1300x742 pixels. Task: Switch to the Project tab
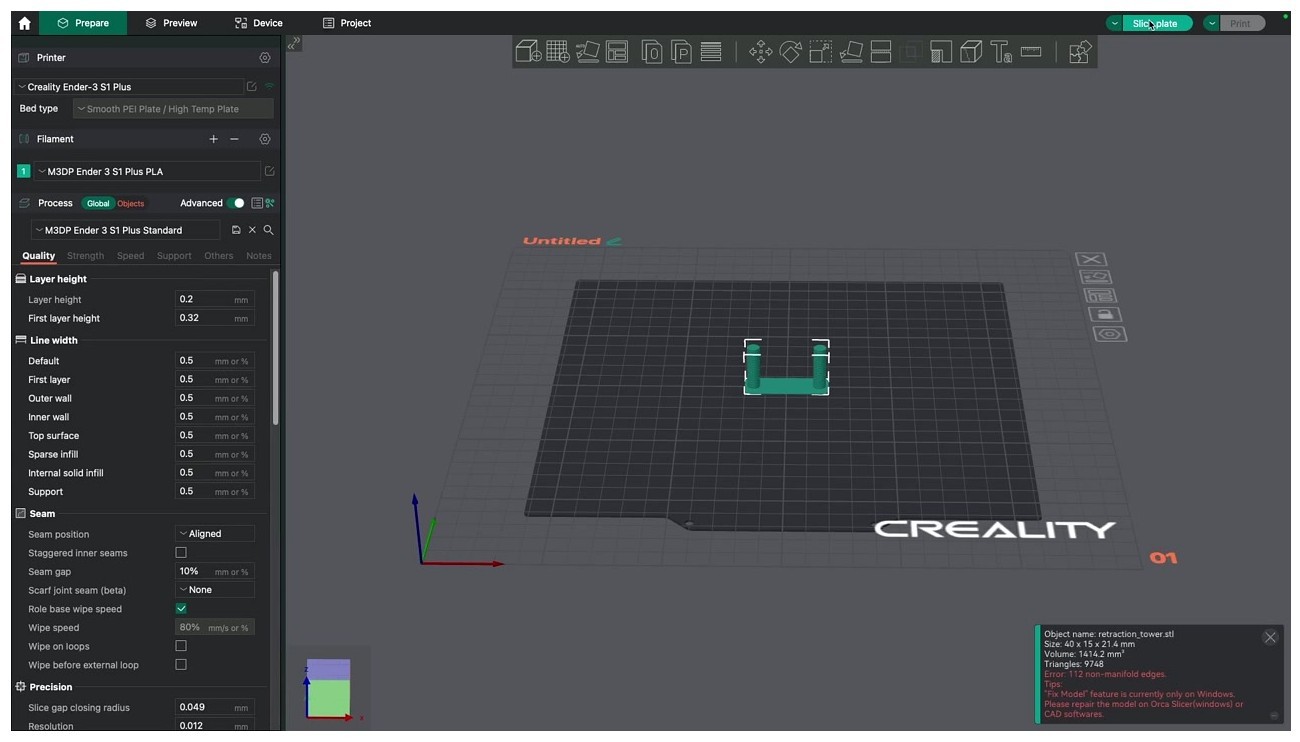click(347, 23)
